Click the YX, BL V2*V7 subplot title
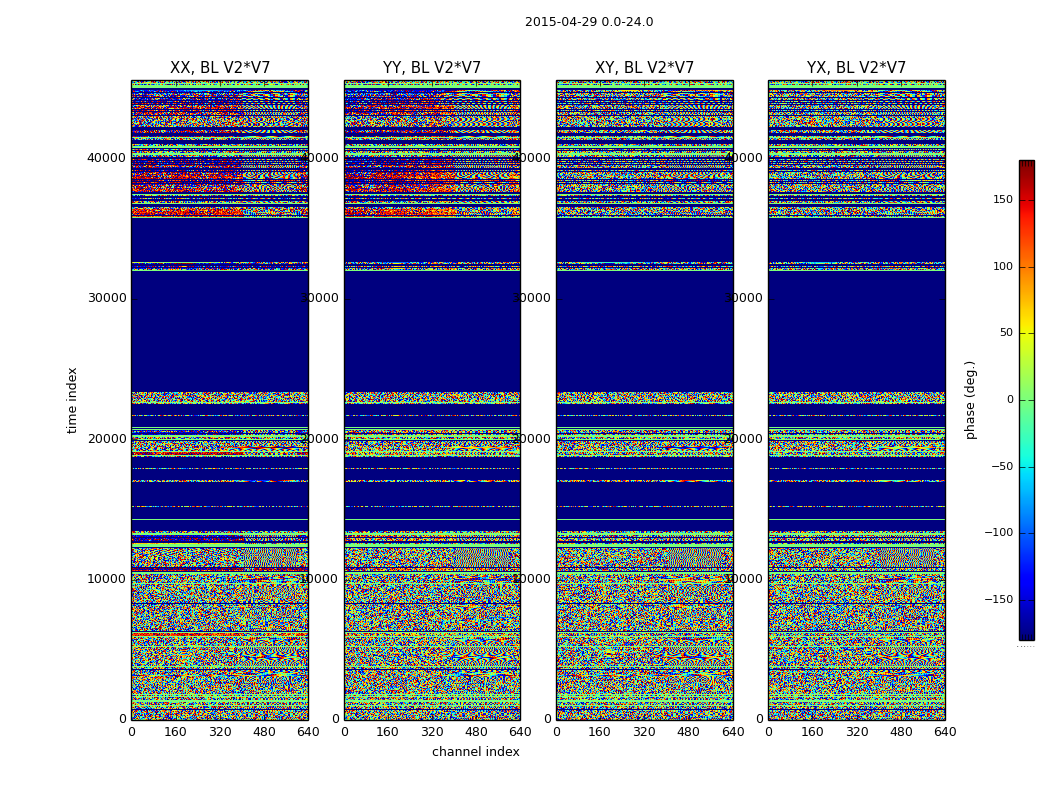Screen dimensions: 1050x800 click(x=856, y=68)
